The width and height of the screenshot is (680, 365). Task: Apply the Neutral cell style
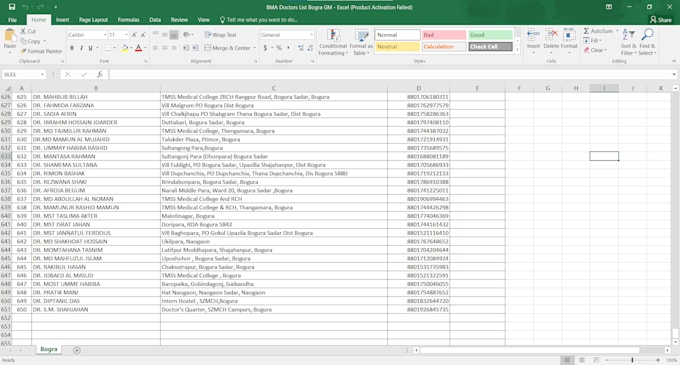point(398,46)
